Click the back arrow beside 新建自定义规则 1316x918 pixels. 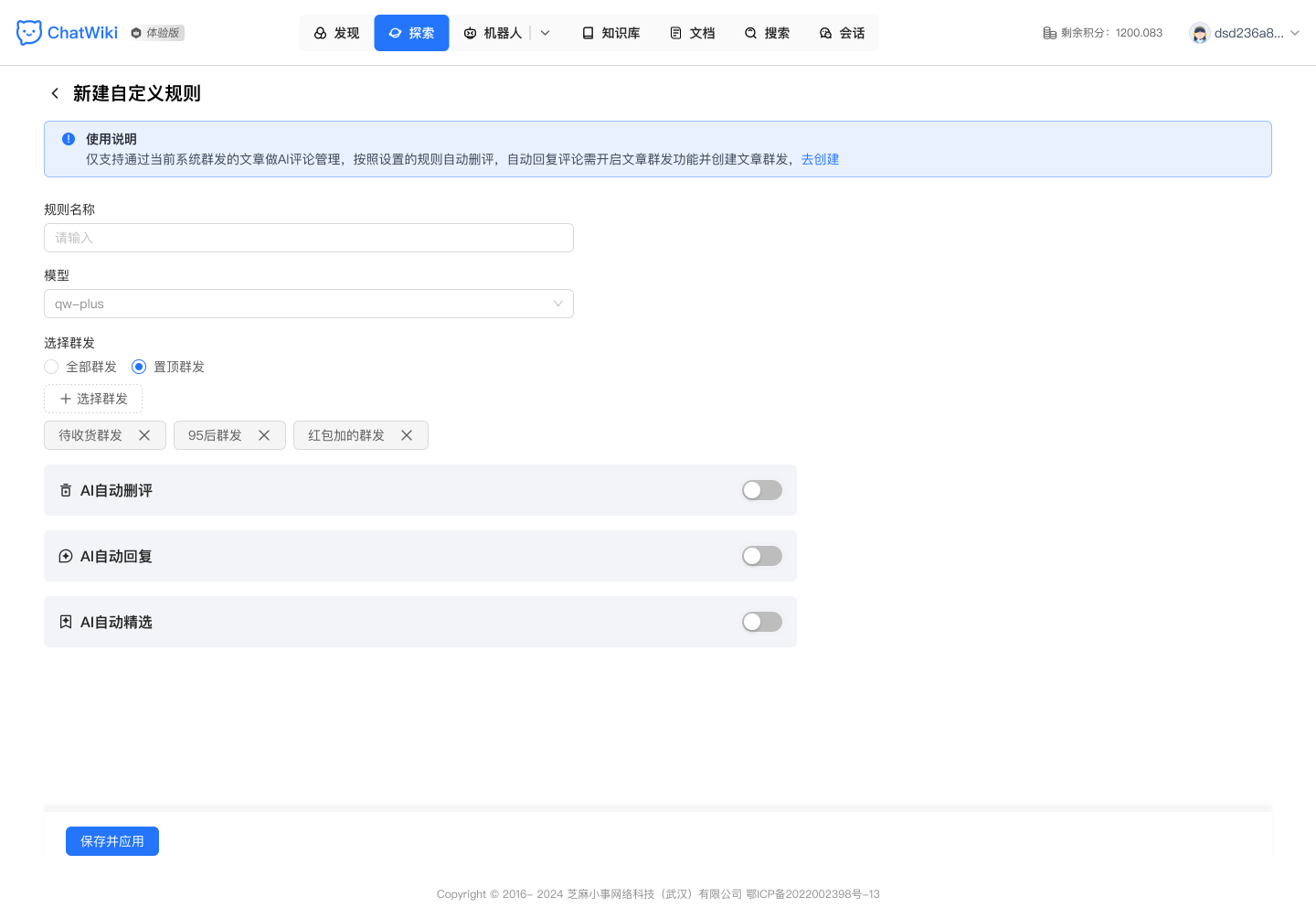pyautogui.click(x=55, y=93)
